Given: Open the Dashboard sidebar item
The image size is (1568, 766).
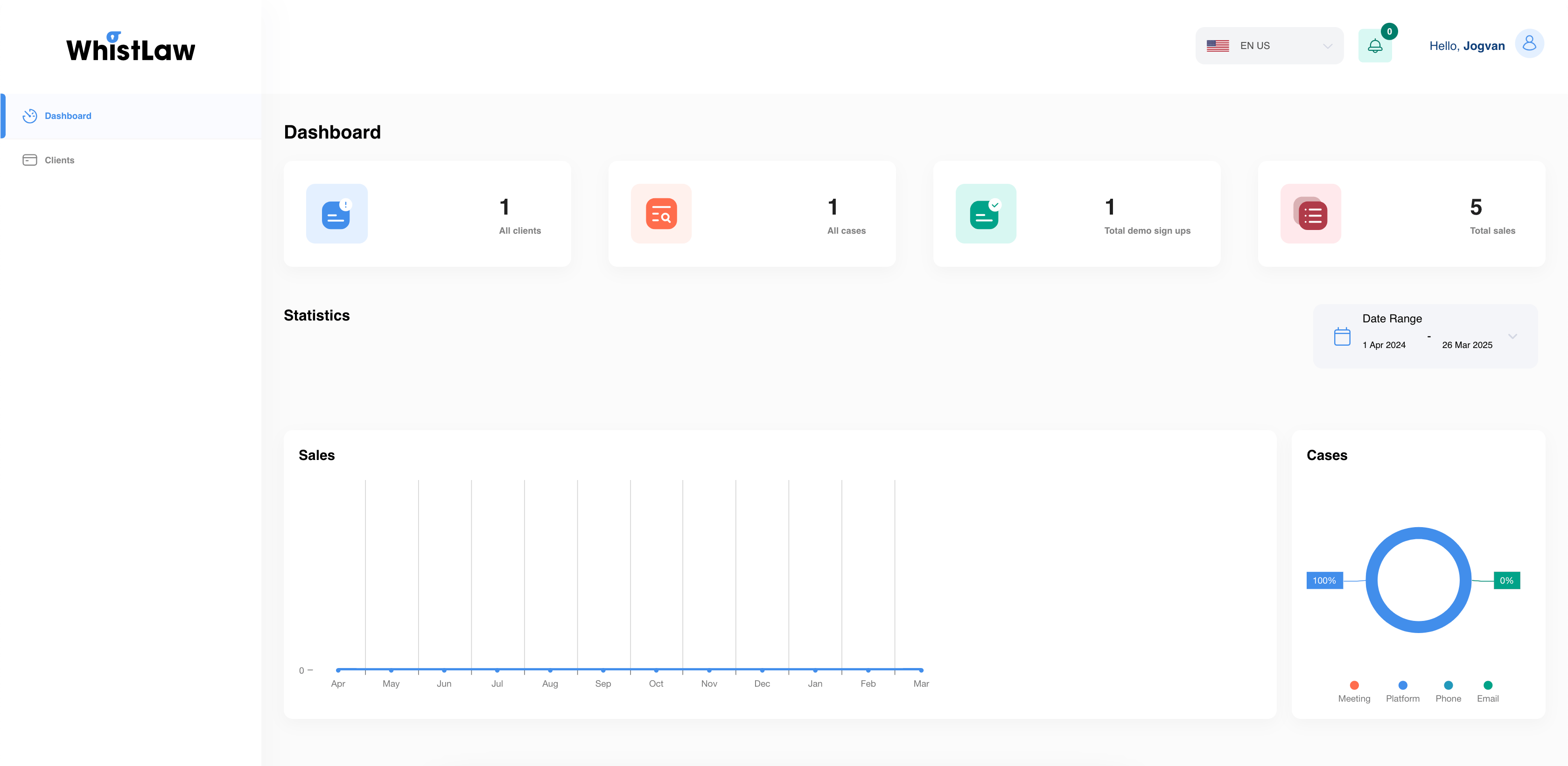Looking at the screenshot, I should [x=68, y=116].
